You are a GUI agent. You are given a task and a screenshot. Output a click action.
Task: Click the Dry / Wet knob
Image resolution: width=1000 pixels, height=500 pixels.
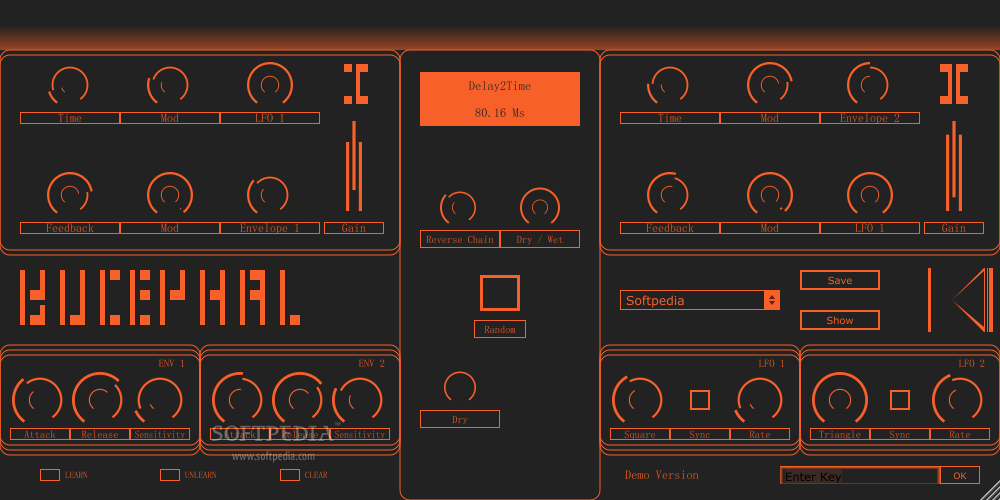(x=540, y=207)
